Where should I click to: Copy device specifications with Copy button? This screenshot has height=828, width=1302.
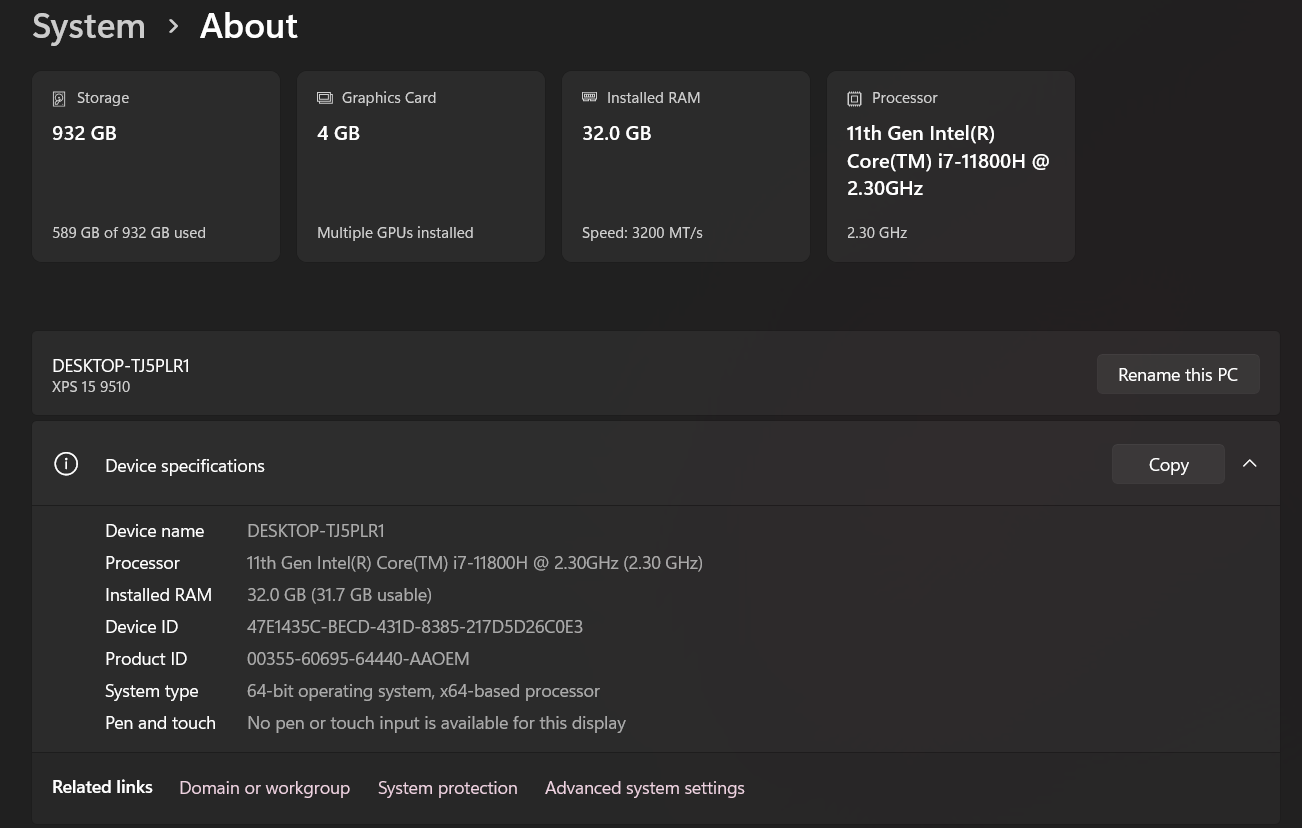(x=1167, y=464)
